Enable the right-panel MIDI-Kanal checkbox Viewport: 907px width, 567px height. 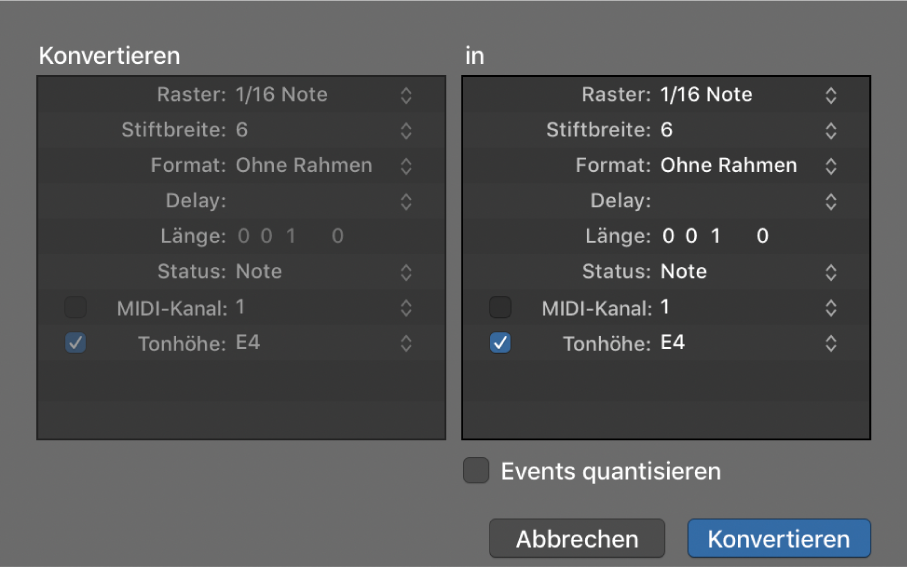(501, 308)
